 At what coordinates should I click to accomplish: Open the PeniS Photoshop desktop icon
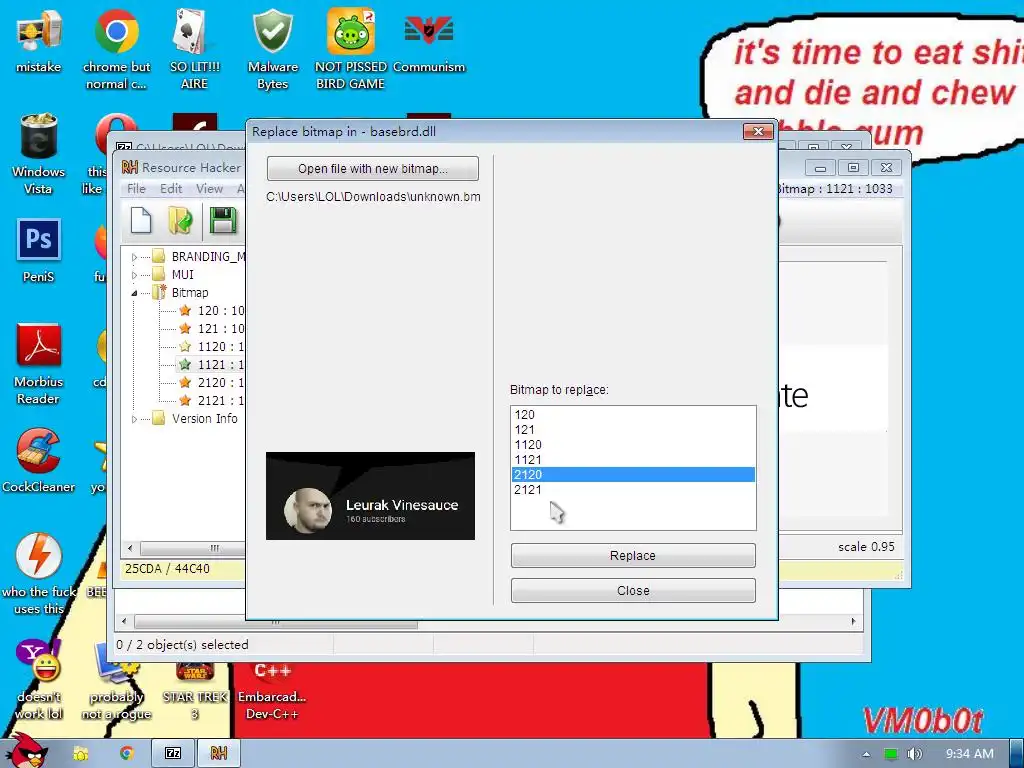point(39,251)
